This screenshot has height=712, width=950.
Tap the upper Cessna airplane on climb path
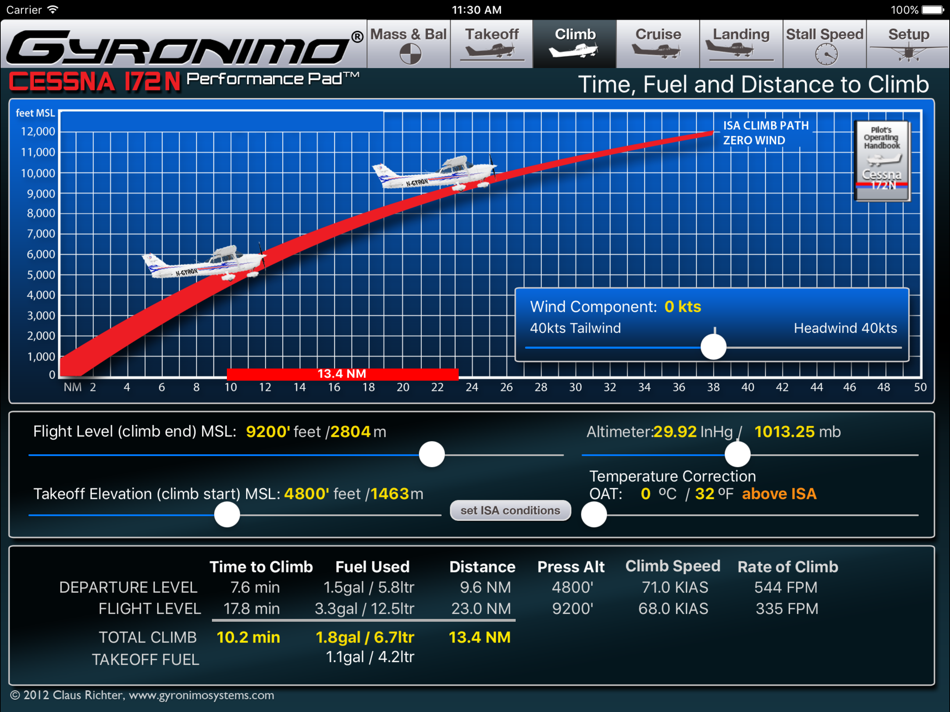coord(436,173)
